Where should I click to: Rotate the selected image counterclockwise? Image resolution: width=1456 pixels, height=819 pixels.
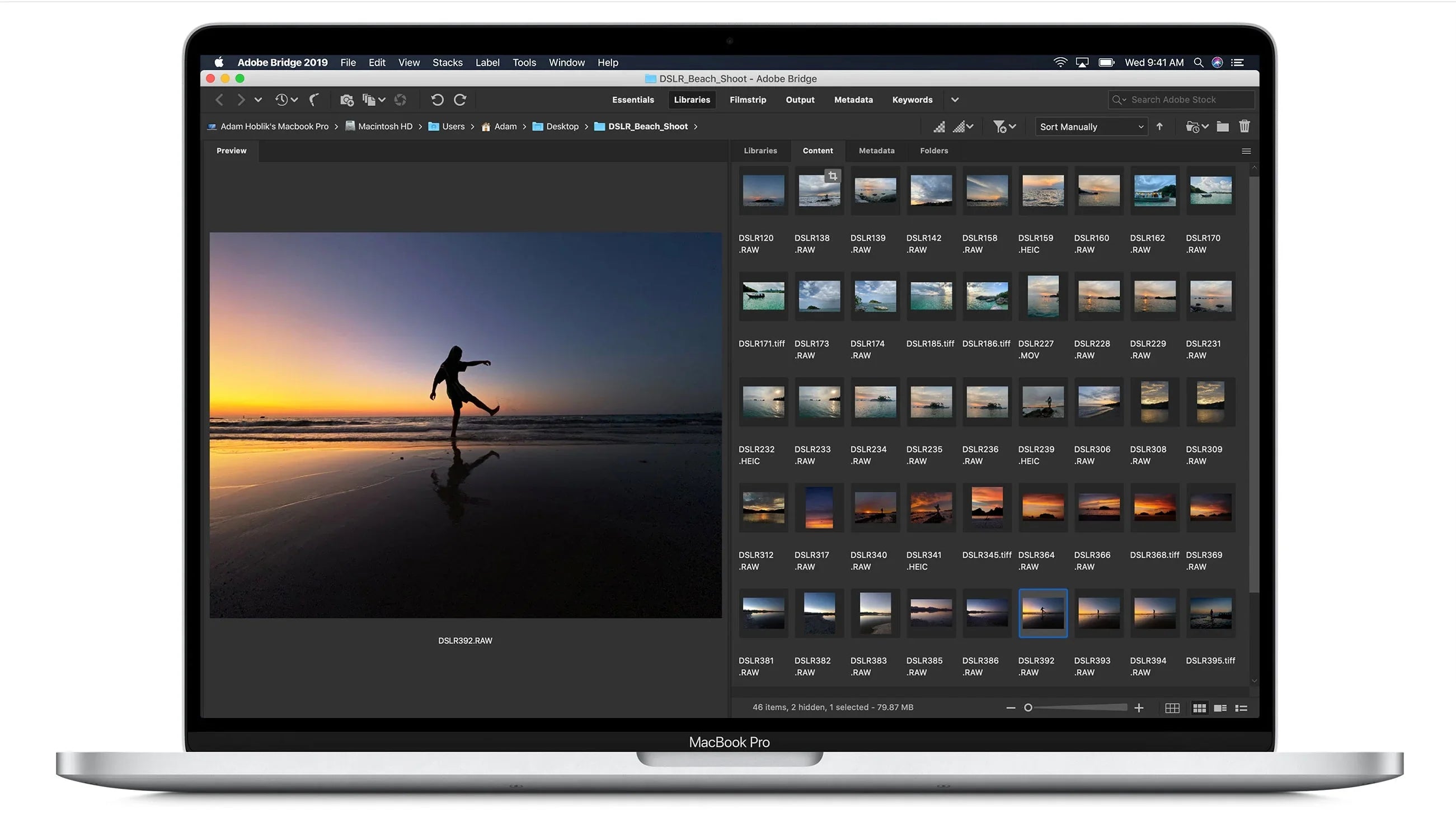click(437, 100)
